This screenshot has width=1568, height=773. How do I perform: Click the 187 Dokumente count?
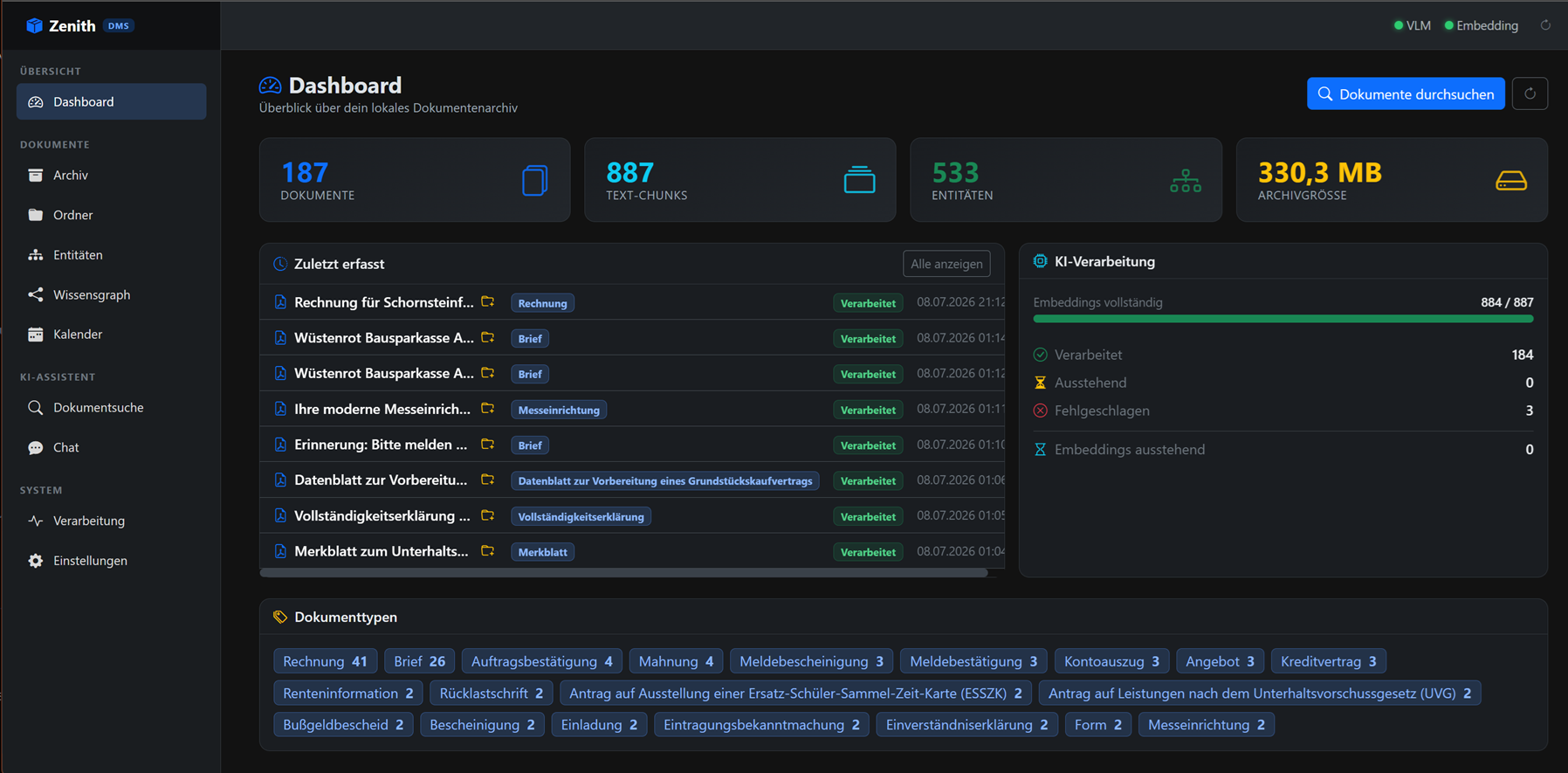305,172
